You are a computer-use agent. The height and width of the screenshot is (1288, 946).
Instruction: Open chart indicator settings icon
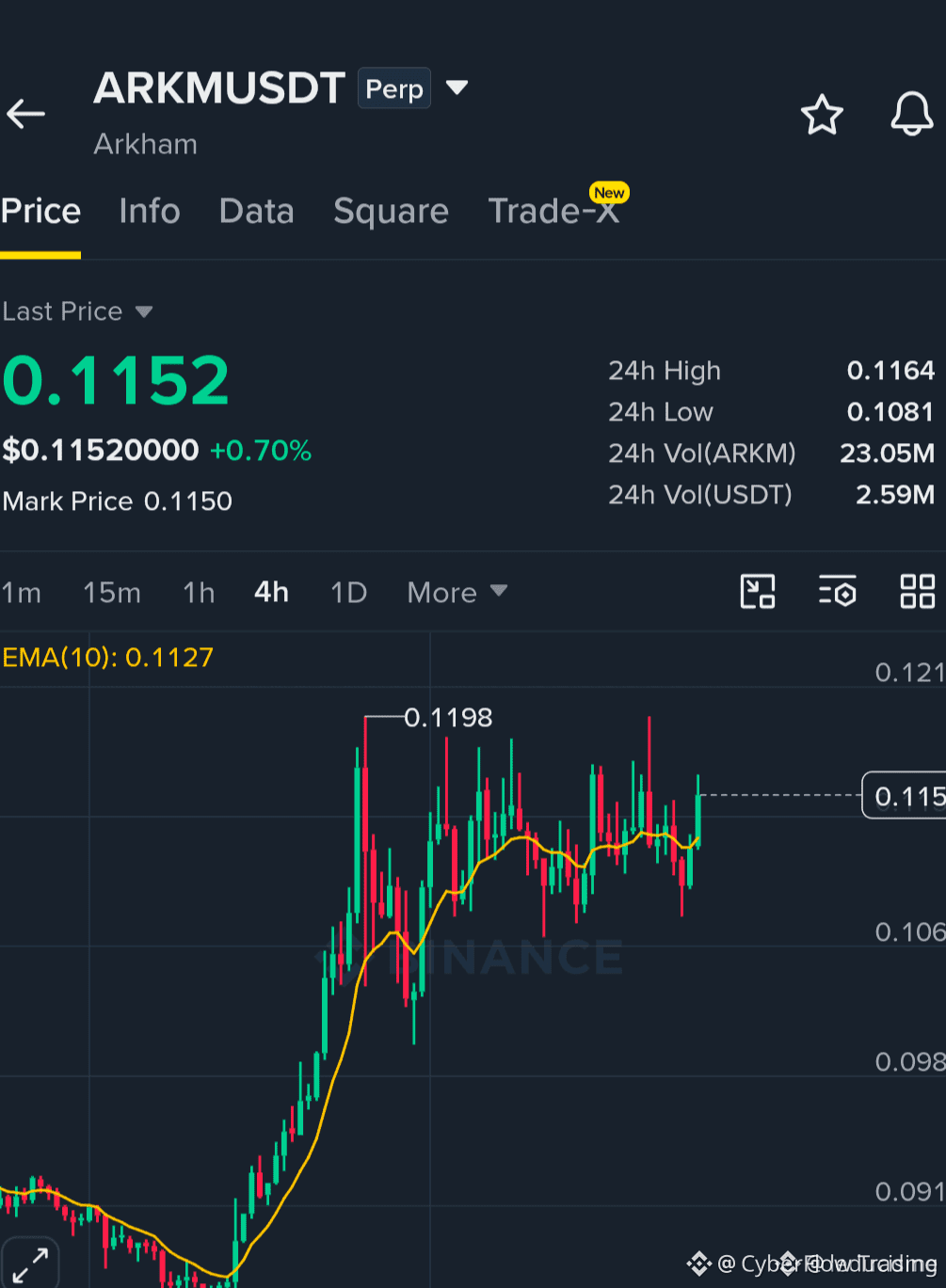(x=837, y=592)
